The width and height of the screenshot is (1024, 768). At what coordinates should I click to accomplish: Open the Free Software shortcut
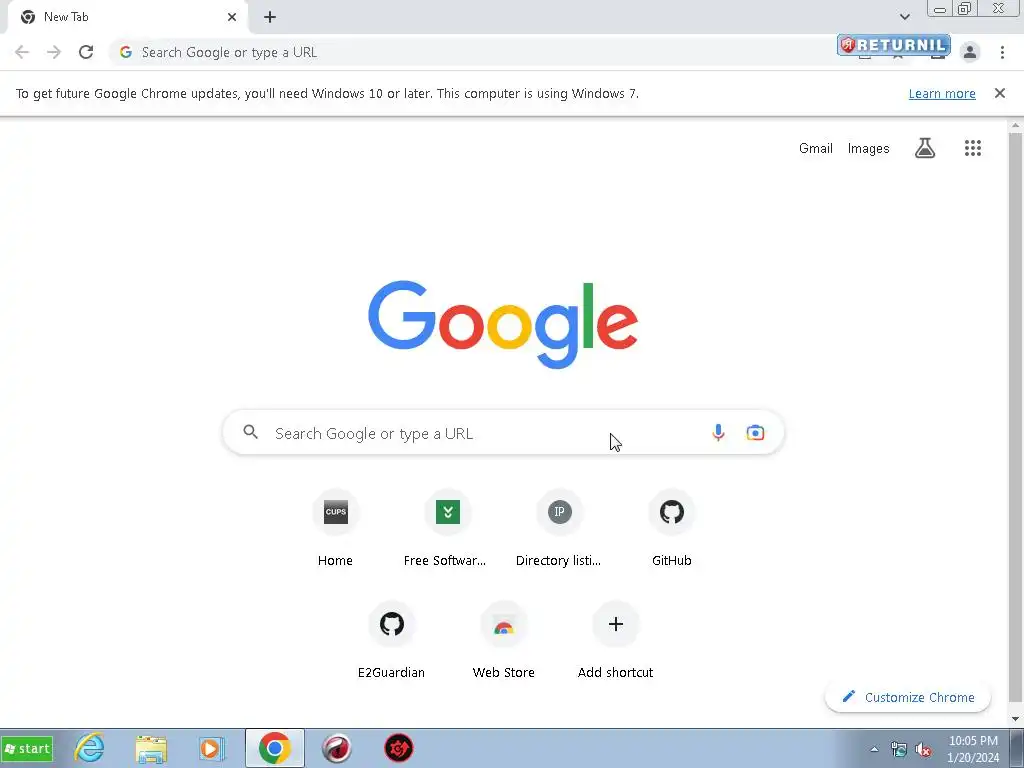point(447,528)
